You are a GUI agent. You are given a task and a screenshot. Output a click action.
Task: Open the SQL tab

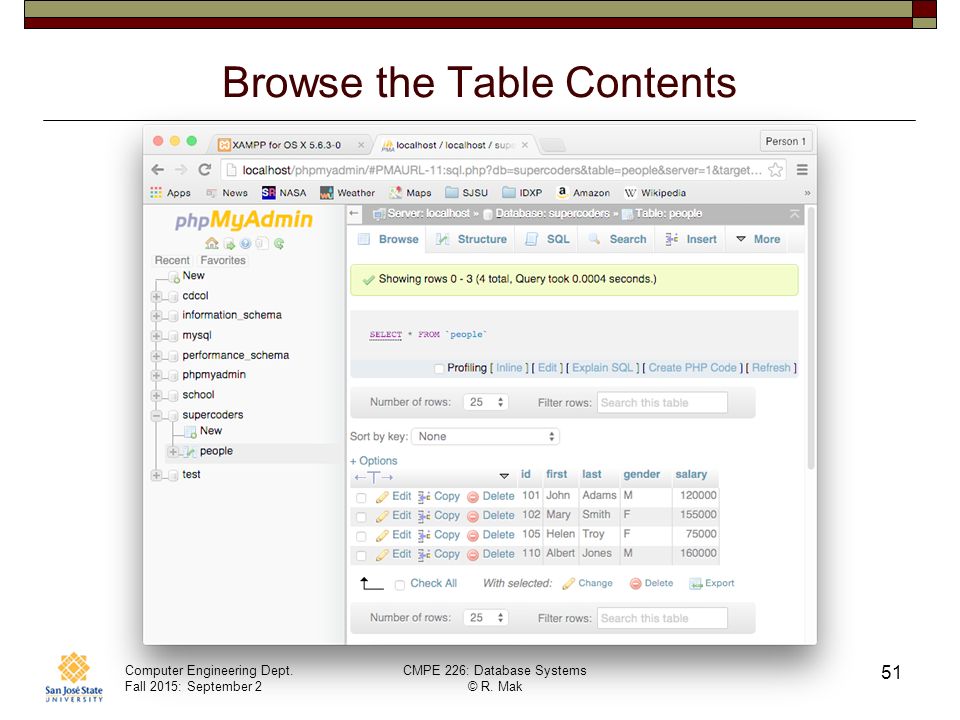click(548, 239)
